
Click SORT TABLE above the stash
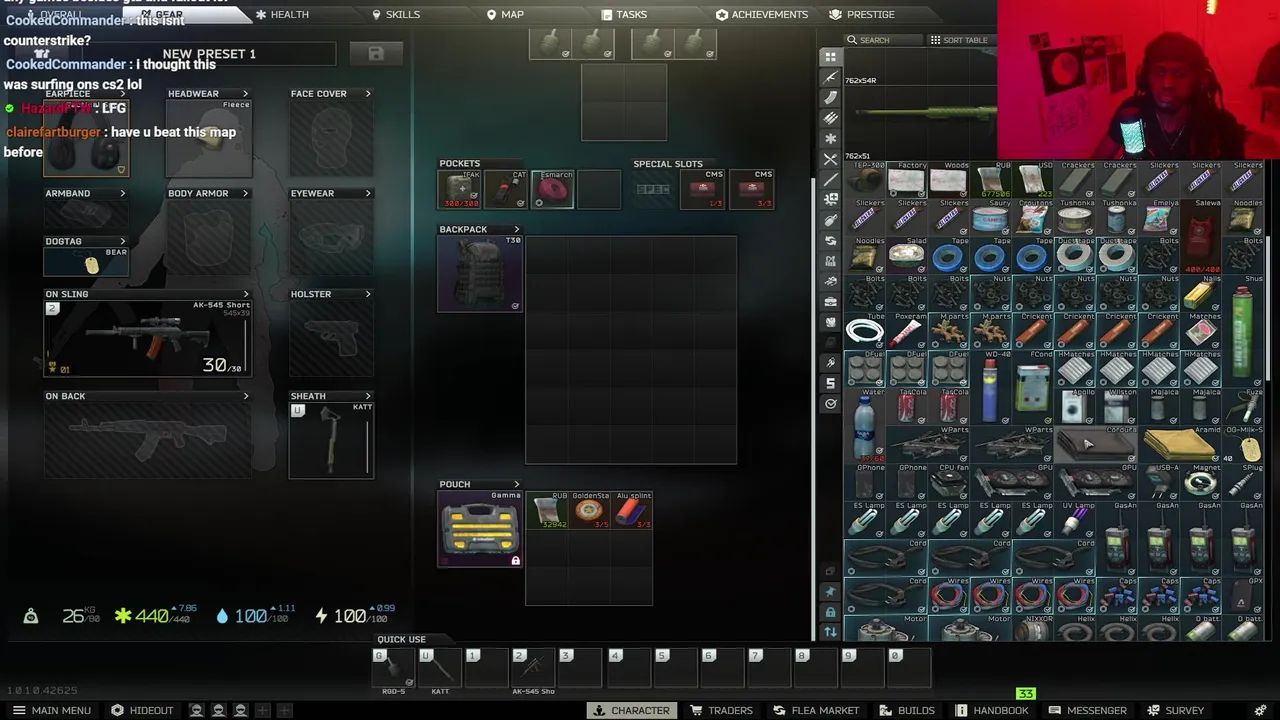click(958, 40)
